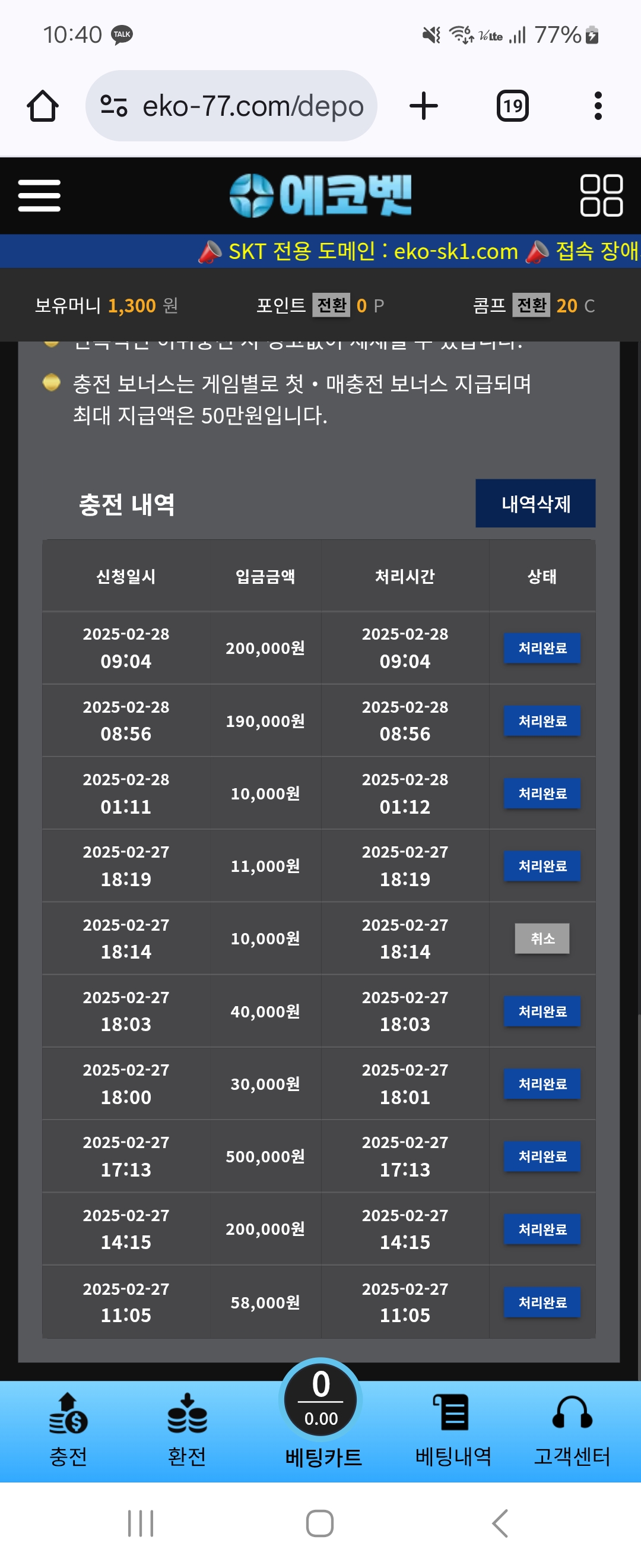Image resolution: width=641 pixels, height=1568 pixels.
Task: Open browser three-dot overflow menu
Action: click(598, 106)
